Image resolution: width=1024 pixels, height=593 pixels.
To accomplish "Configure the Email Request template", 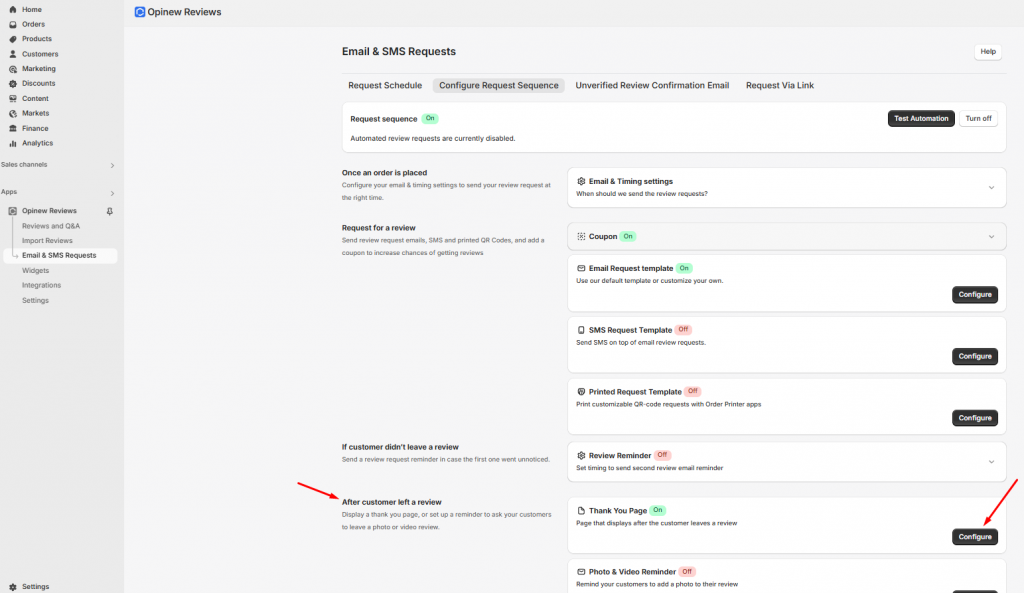I will [x=974, y=295].
